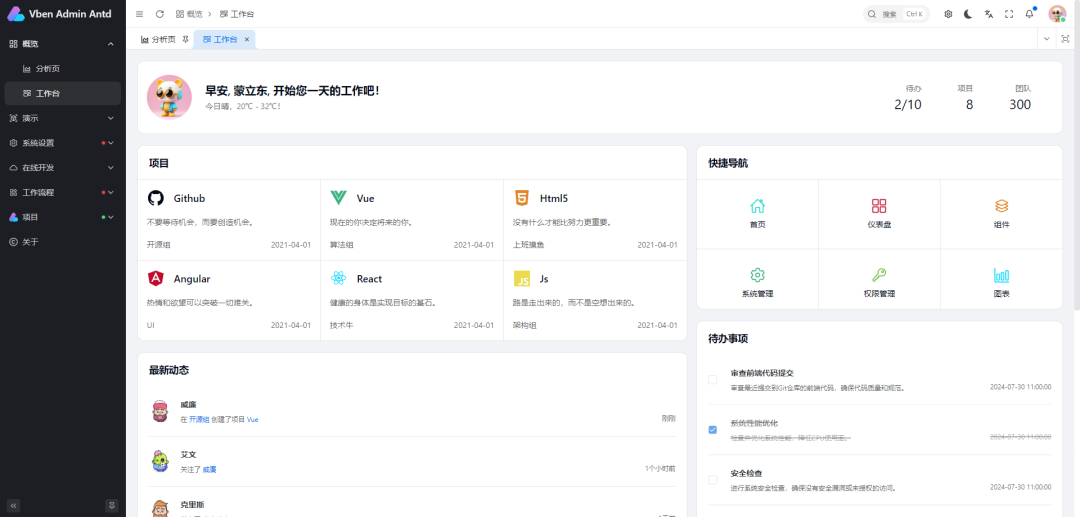Check the 审查前端代码提交 todo checkbox
Screen dimensions: 1080x517
click(x=713, y=379)
